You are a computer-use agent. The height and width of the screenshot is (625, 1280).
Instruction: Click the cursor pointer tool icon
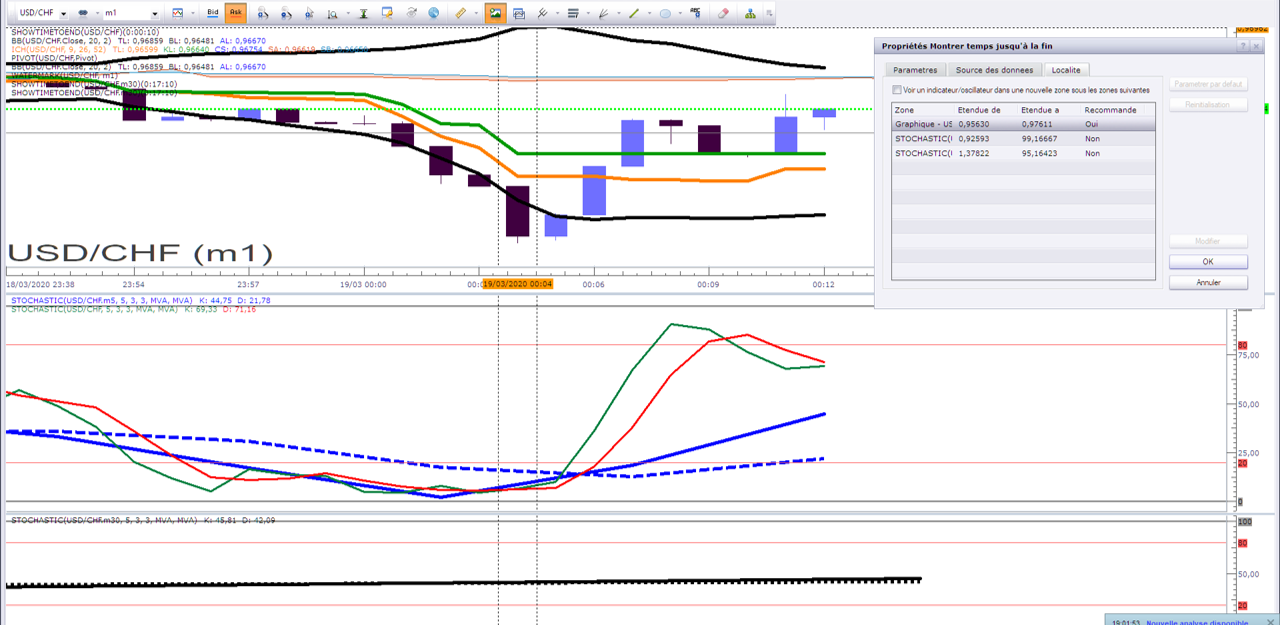(x=310, y=13)
